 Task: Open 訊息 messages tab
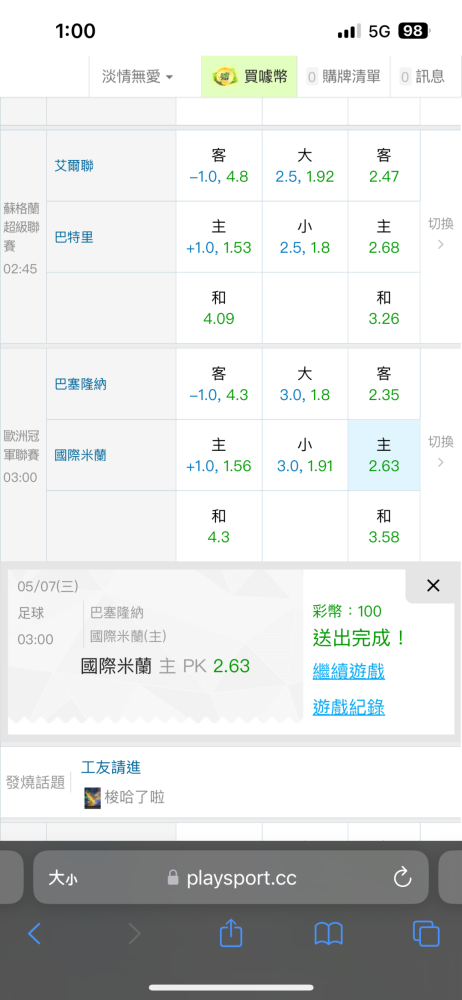pos(422,77)
